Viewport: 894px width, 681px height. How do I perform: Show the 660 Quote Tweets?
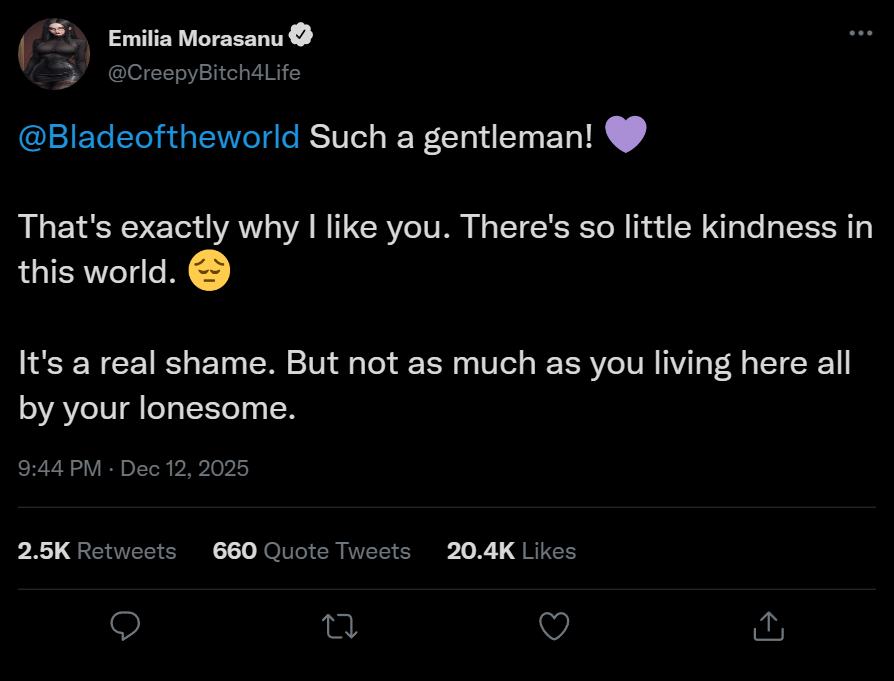[x=311, y=551]
